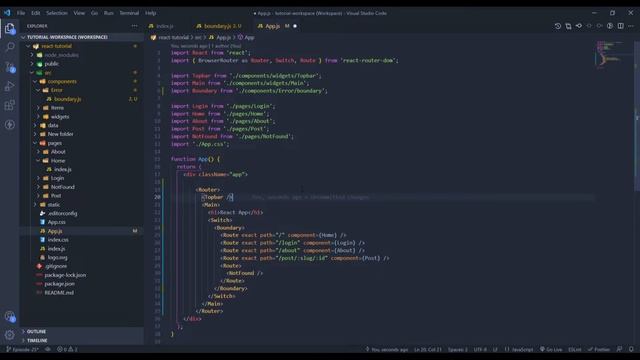
Task: Click the Split Editor icon
Action: pos(620,26)
